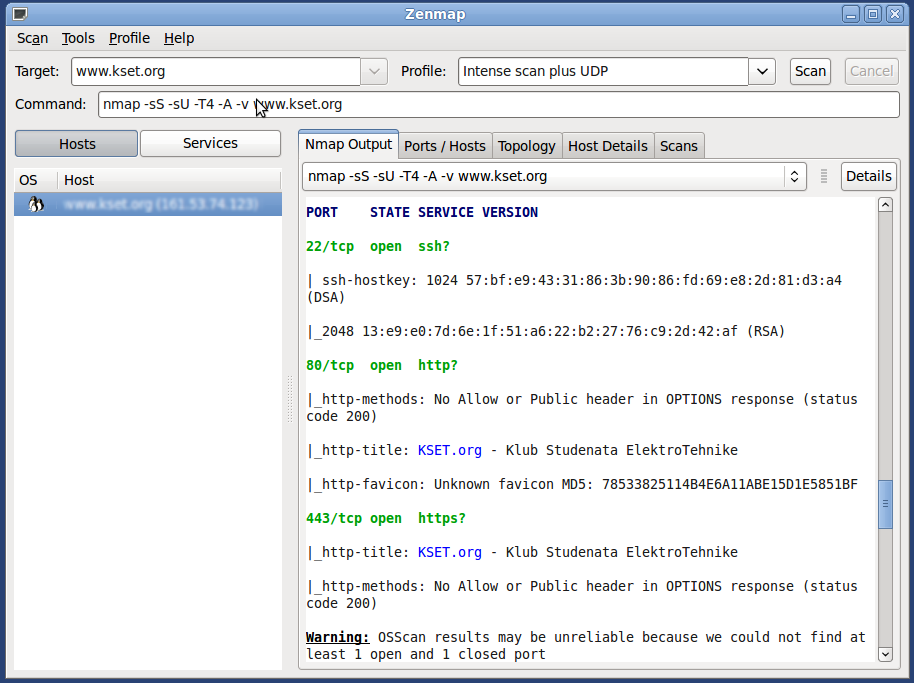Click the 'ssh-hostkey' DSA fingerprint line

[574, 289]
